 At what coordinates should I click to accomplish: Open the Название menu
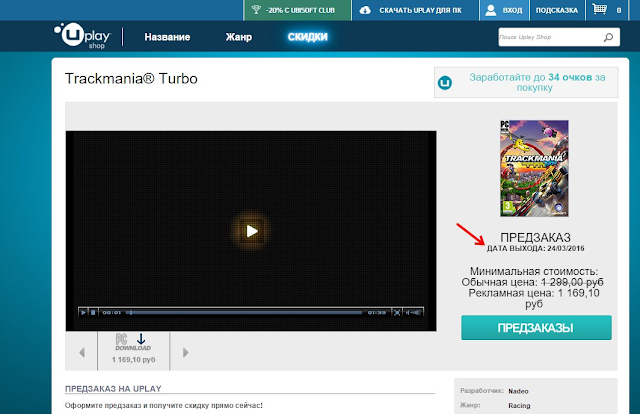pyautogui.click(x=167, y=37)
